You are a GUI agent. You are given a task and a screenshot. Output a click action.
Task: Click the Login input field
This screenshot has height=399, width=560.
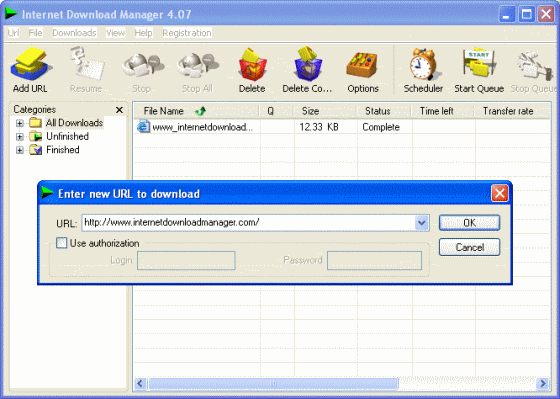point(186,260)
